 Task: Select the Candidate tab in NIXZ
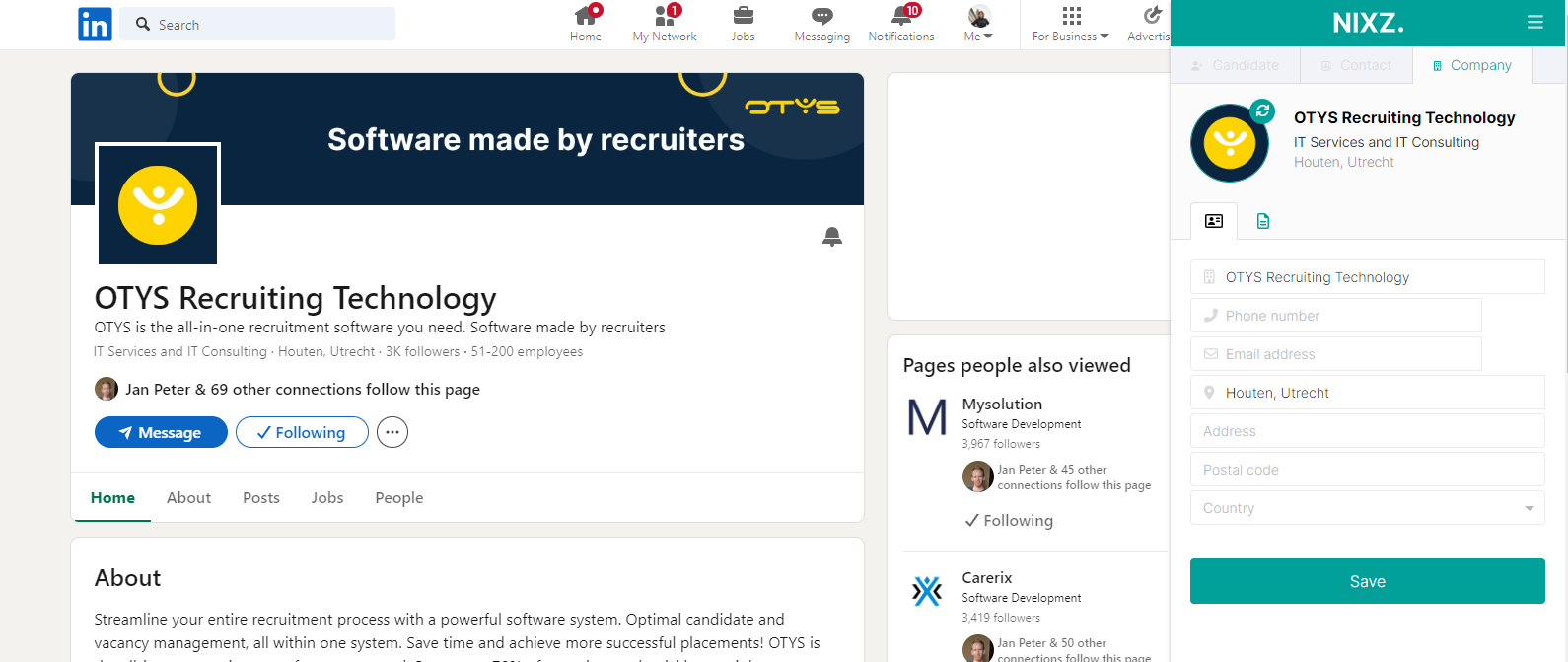pyautogui.click(x=1235, y=65)
